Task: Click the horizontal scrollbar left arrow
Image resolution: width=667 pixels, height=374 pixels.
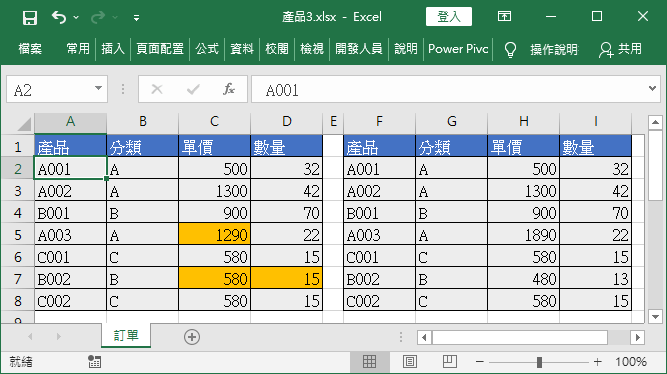Action: click(424, 338)
